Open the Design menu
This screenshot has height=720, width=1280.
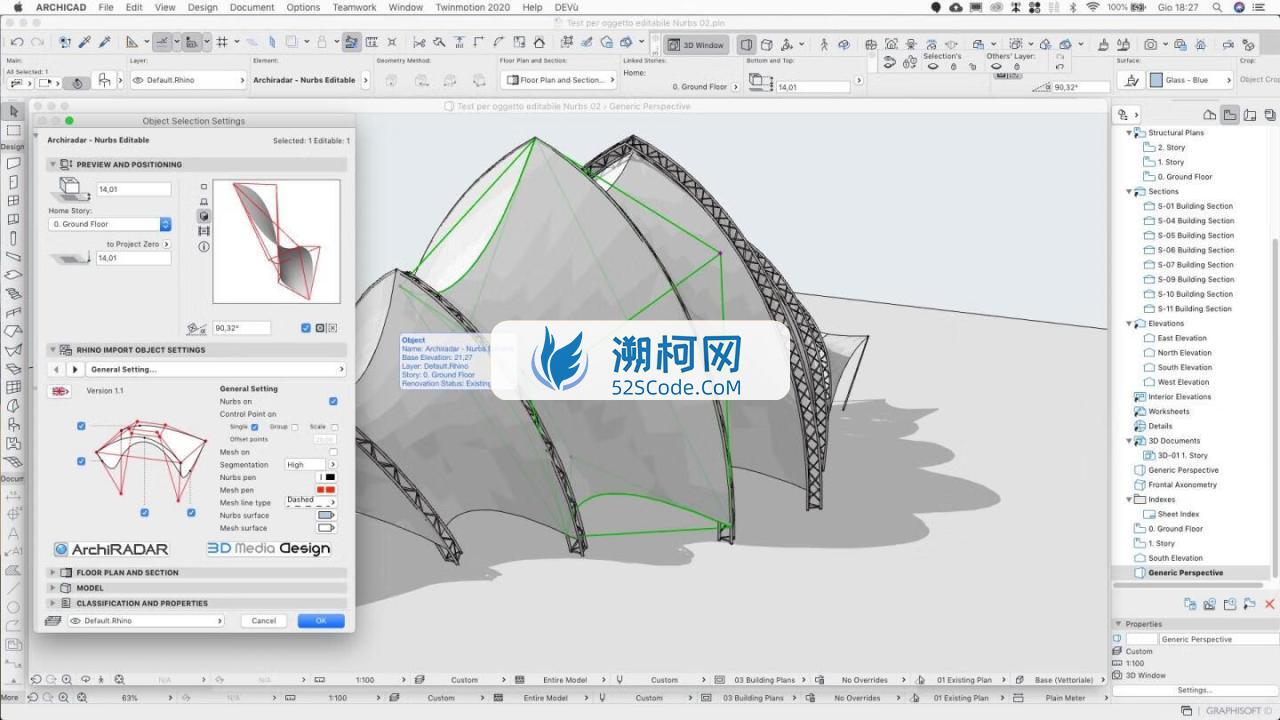pyautogui.click(x=202, y=7)
